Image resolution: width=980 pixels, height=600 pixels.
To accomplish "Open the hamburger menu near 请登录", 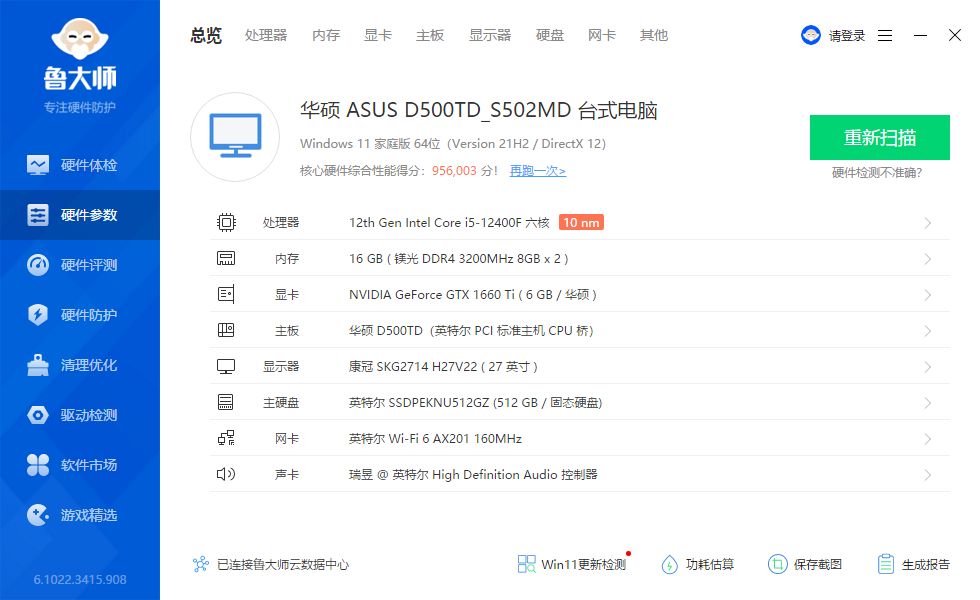I will point(884,34).
